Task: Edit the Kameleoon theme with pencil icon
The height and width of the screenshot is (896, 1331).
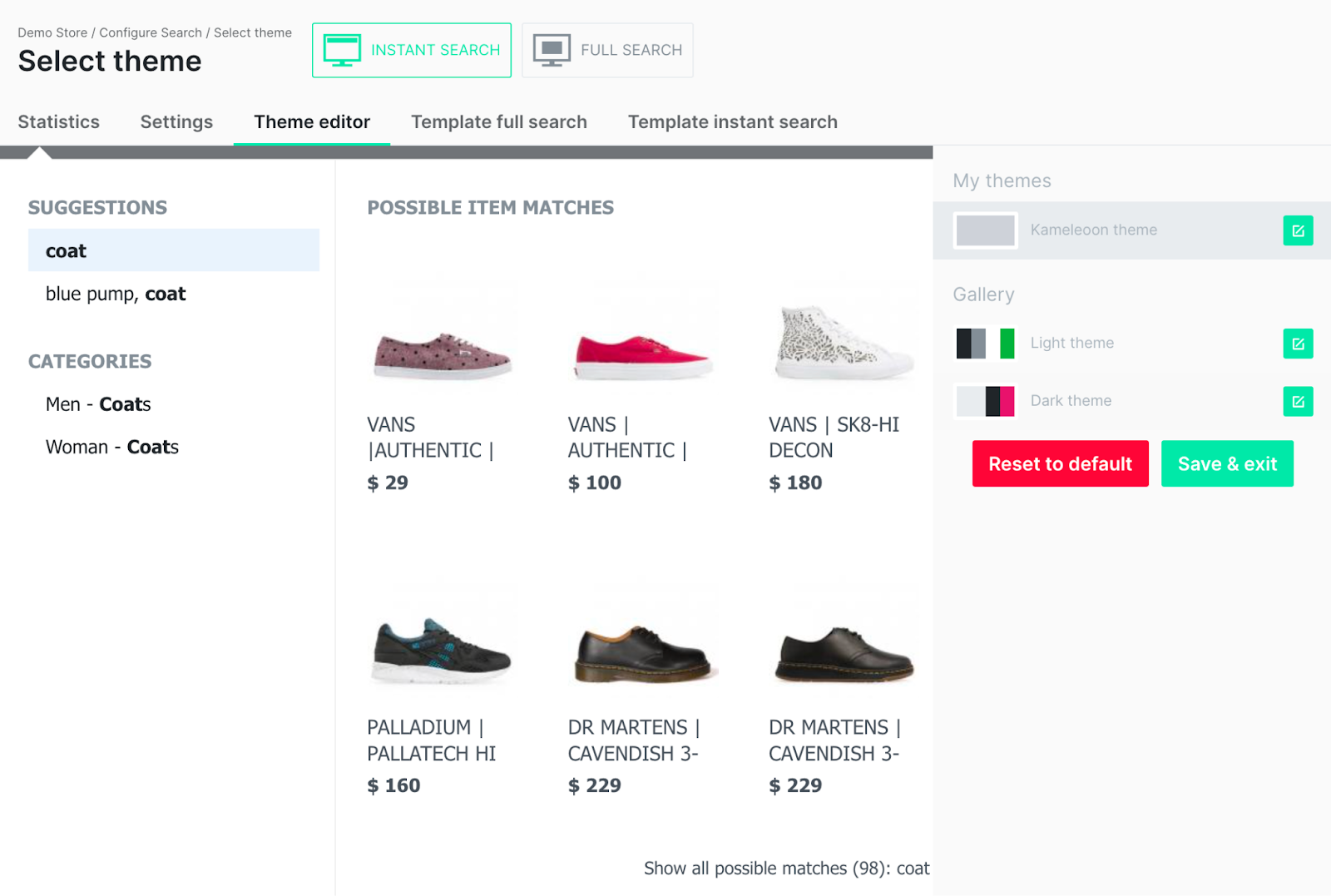Action: 1298,230
